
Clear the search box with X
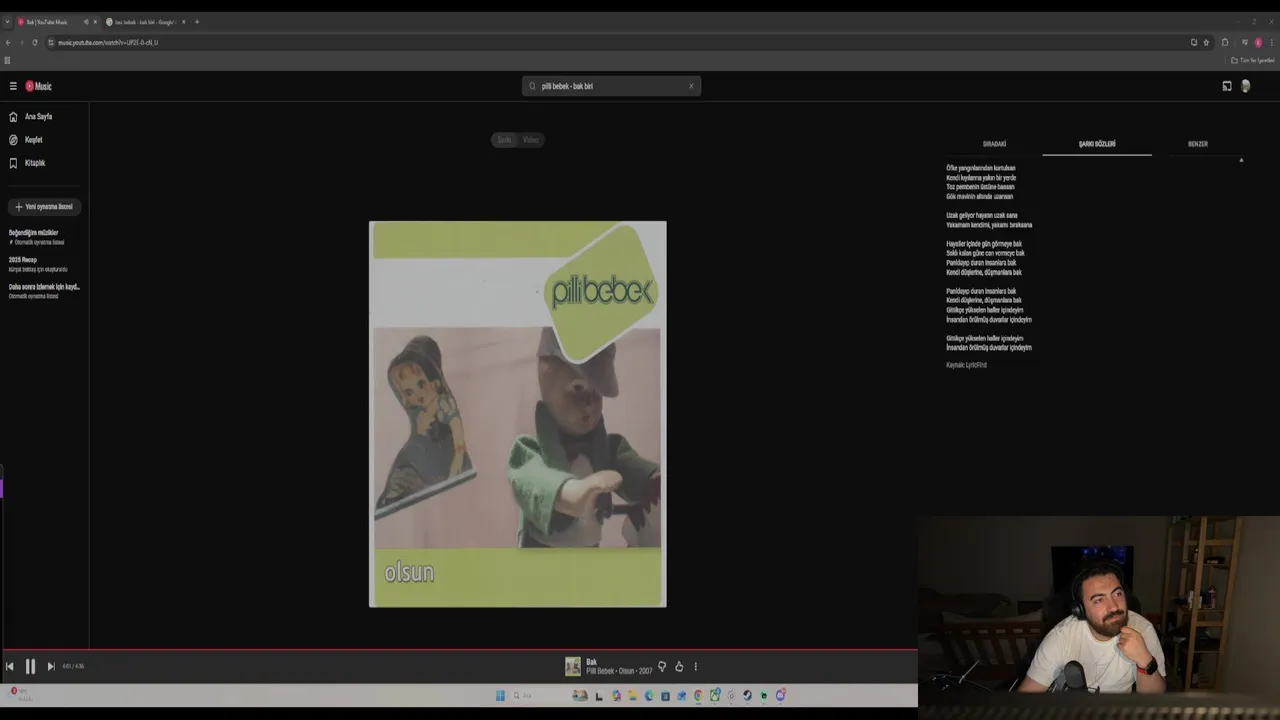pyautogui.click(x=690, y=86)
